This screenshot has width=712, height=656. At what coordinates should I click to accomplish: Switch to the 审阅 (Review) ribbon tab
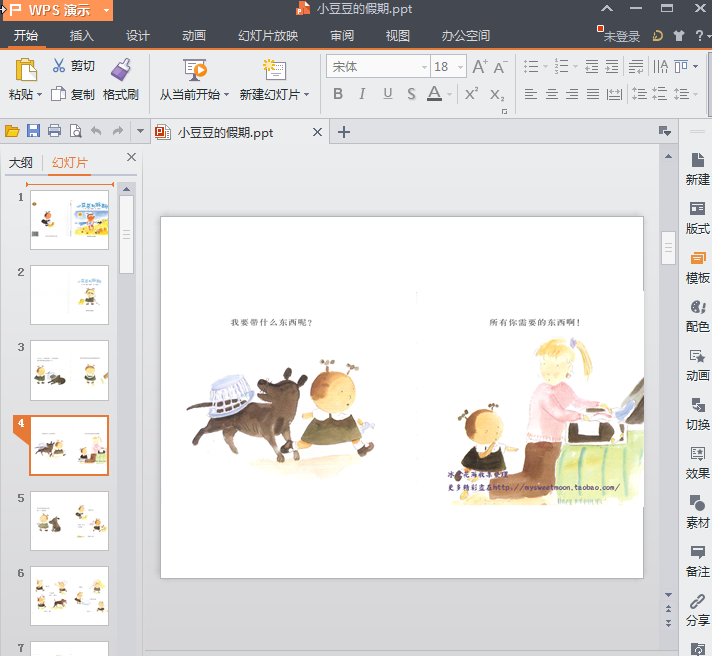pos(341,35)
